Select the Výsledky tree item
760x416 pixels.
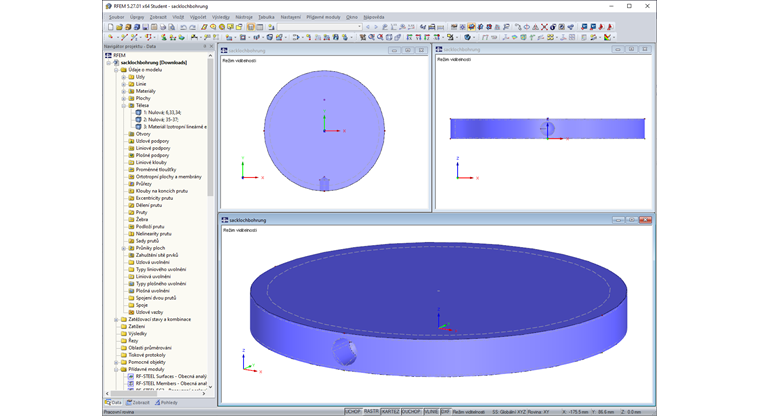(x=137, y=334)
